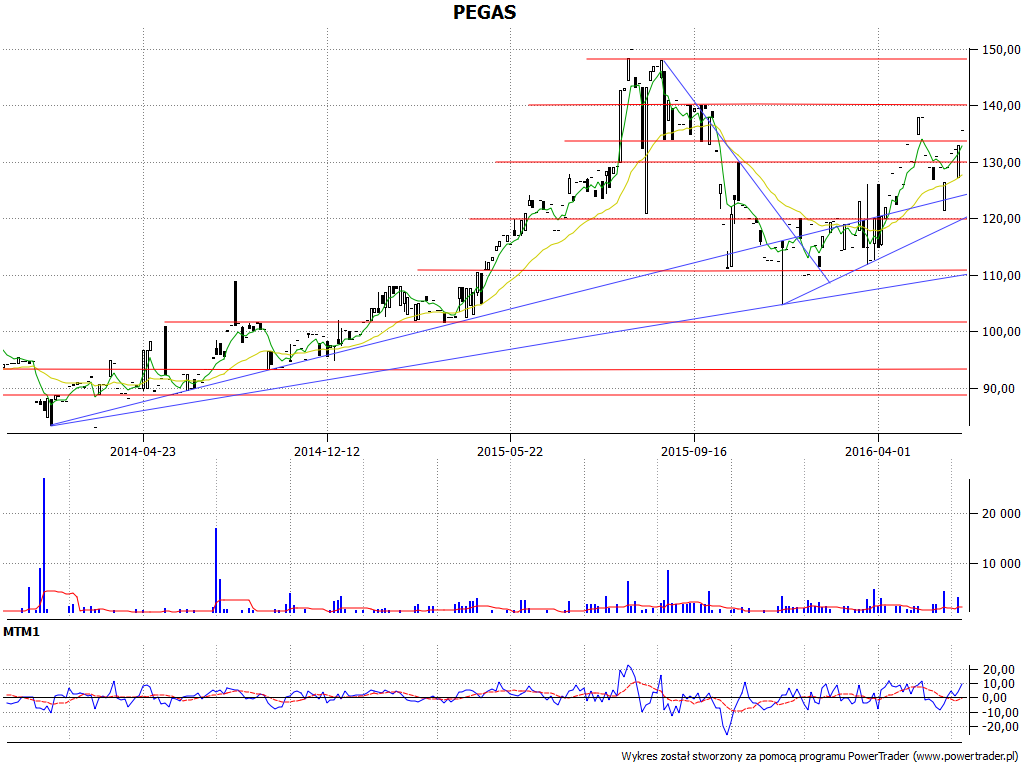The height and width of the screenshot is (768, 1024).
Task: Click the 2016-04-01 date label
Action: point(878,451)
